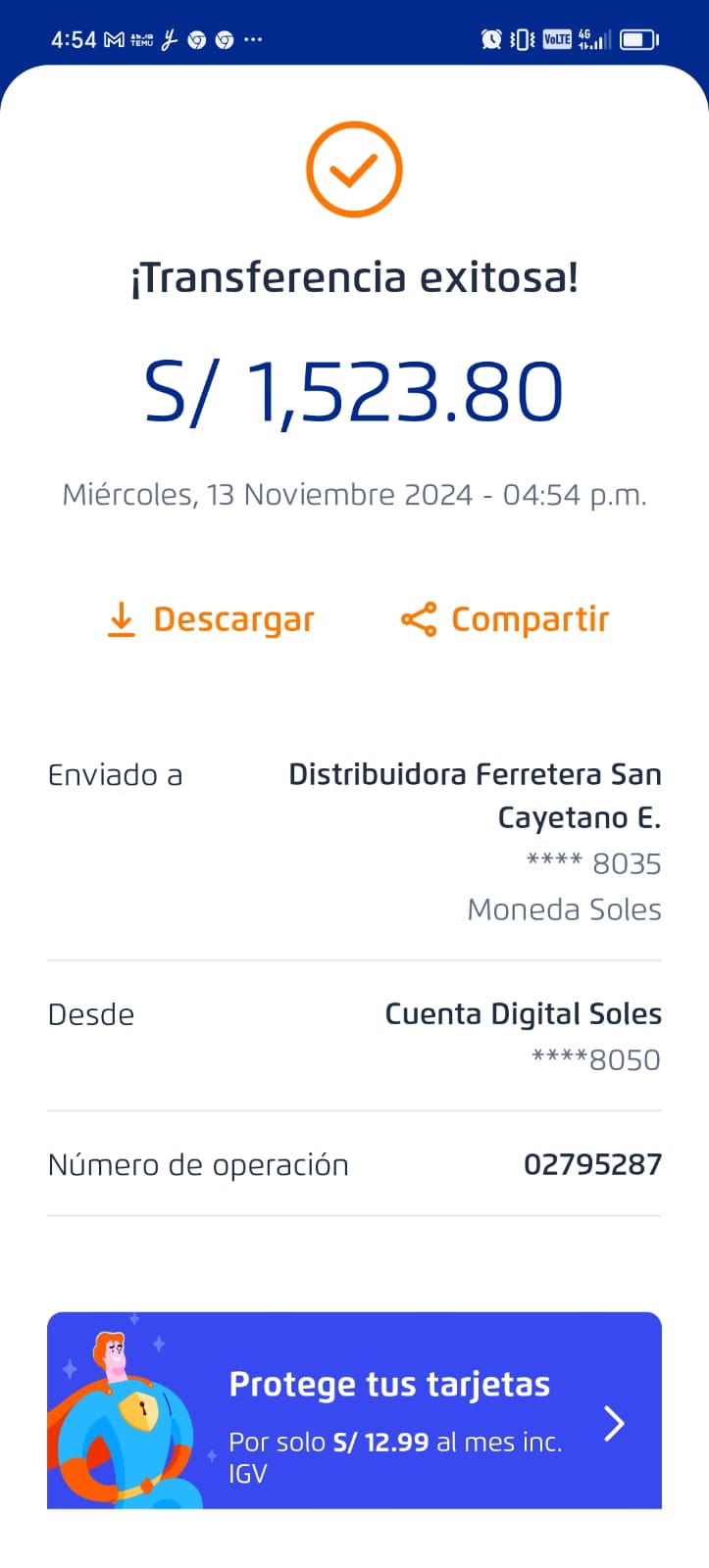This screenshot has height=1568, width=709.
Task: Tap the orange success checkmark icon
Action: (x=354, y=170)
